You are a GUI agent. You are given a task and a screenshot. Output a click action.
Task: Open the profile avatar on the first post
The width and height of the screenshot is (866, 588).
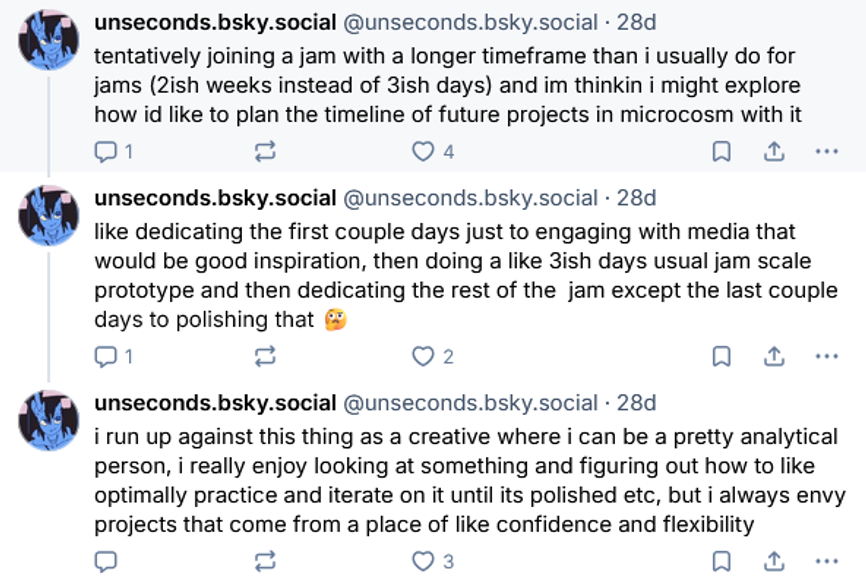click(48, 40)
